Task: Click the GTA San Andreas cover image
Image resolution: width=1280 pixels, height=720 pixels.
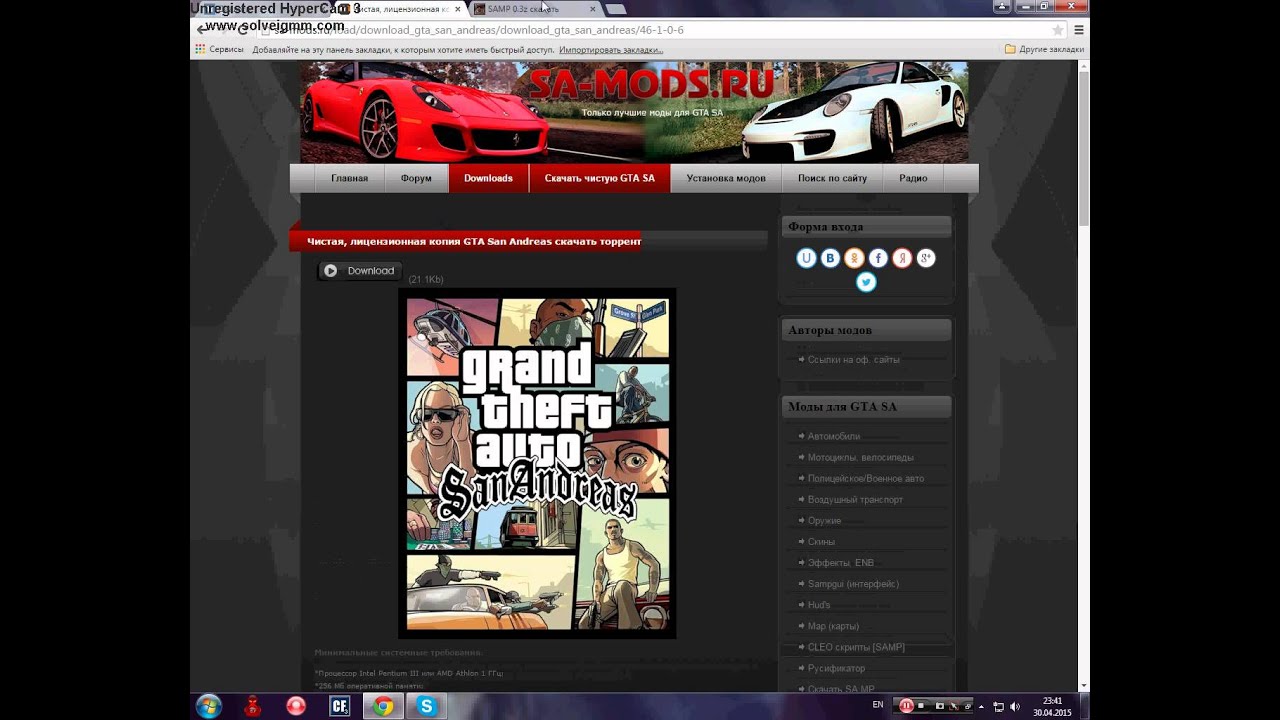Action: (x=537, y=463)
